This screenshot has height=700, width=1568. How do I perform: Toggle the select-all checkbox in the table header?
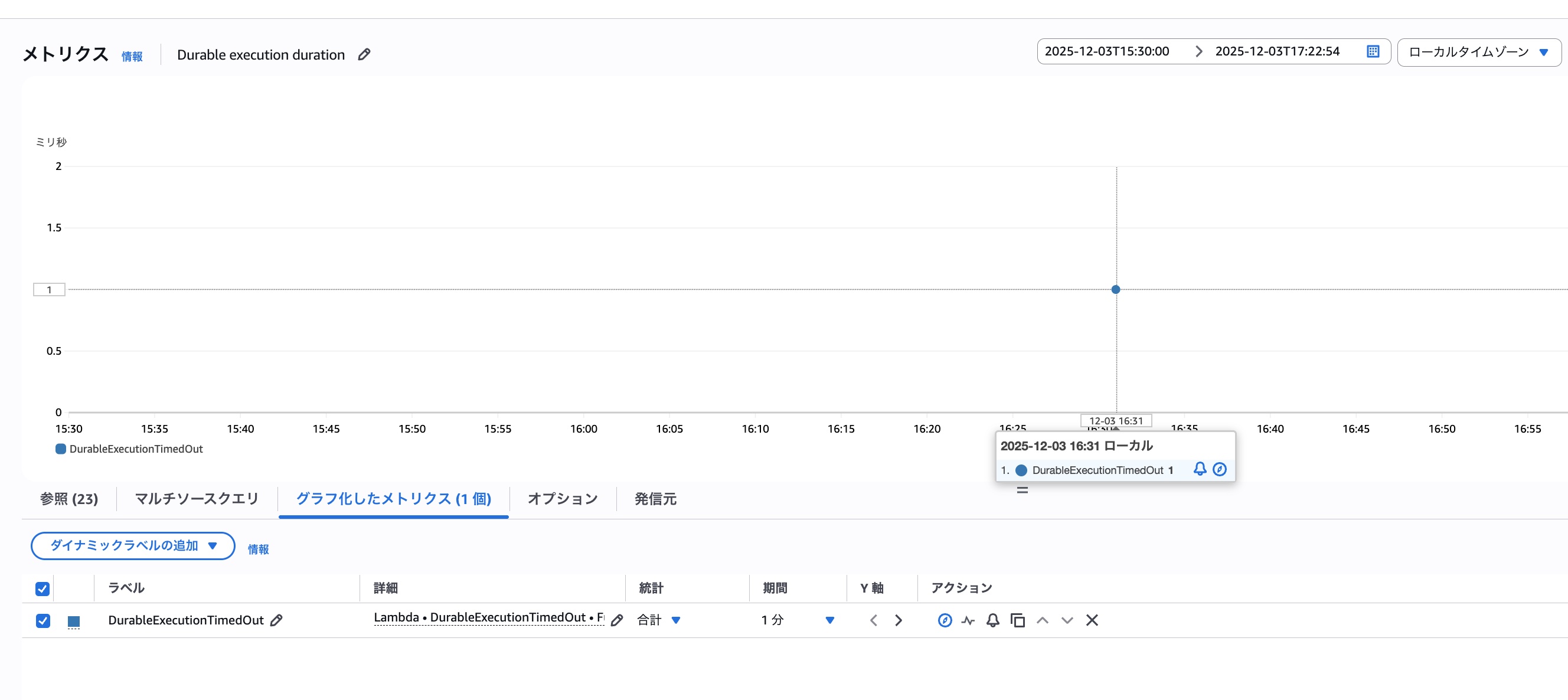click(43, 587)
